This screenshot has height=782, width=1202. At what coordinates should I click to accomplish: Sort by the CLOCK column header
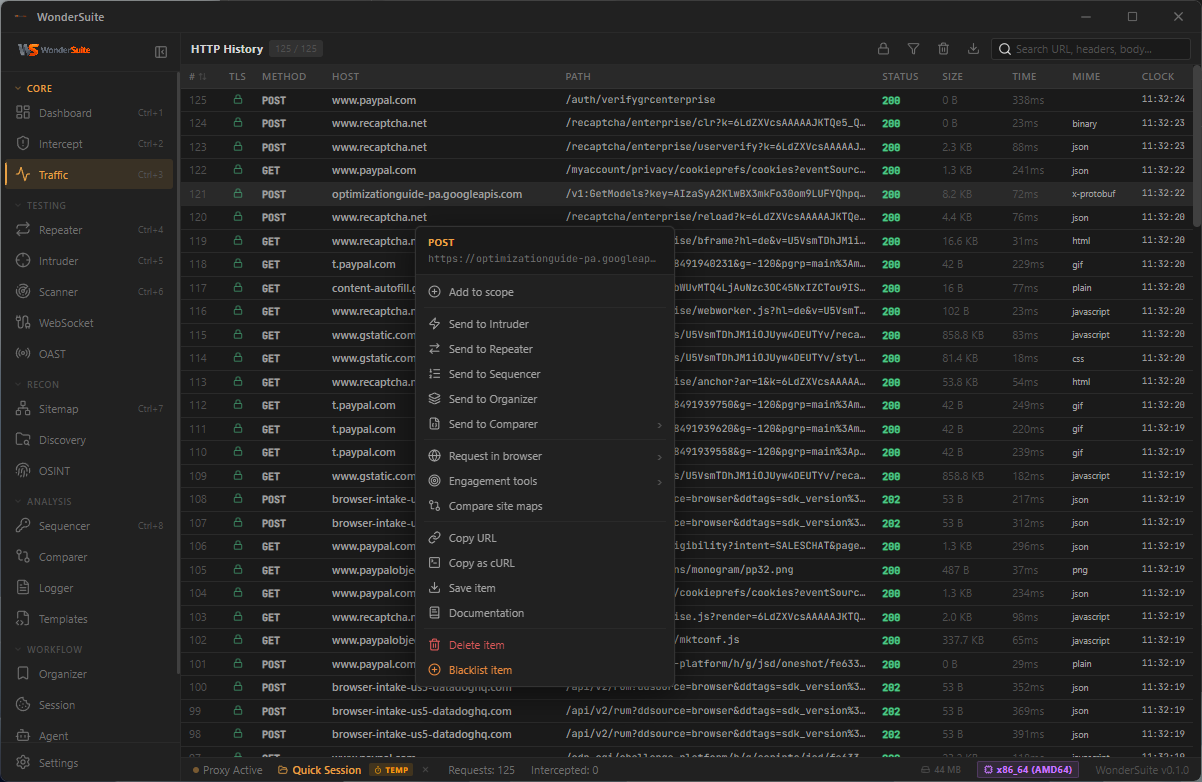tap(1158, 77)
